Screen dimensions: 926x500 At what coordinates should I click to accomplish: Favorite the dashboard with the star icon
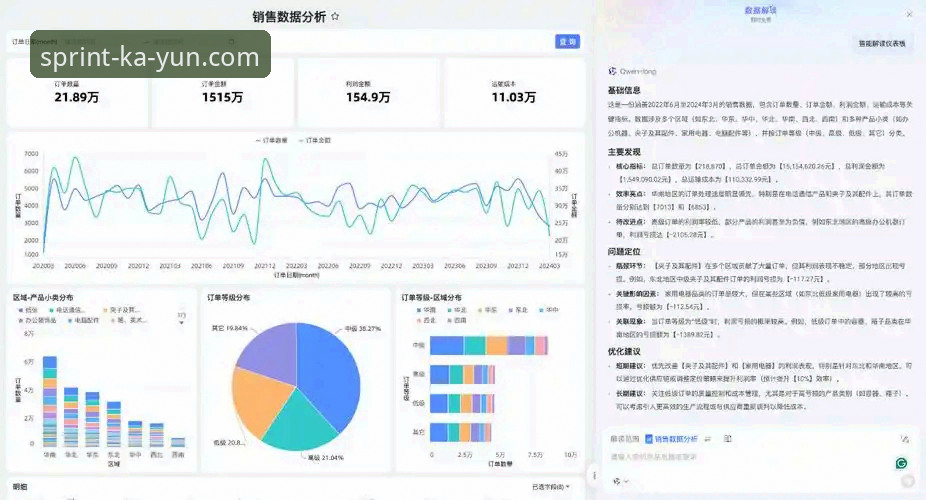pos(335,17)
